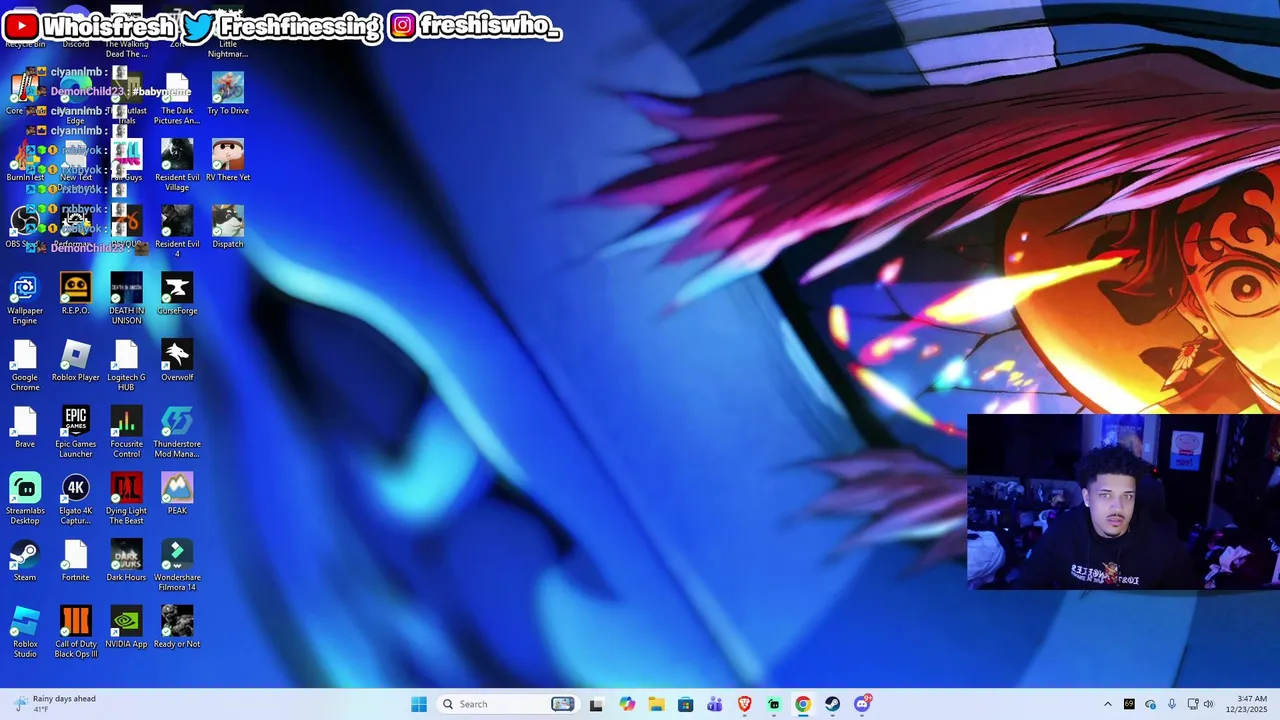Open the Thunderstore Mod Manager shortcut

click(x=177, y=433)
